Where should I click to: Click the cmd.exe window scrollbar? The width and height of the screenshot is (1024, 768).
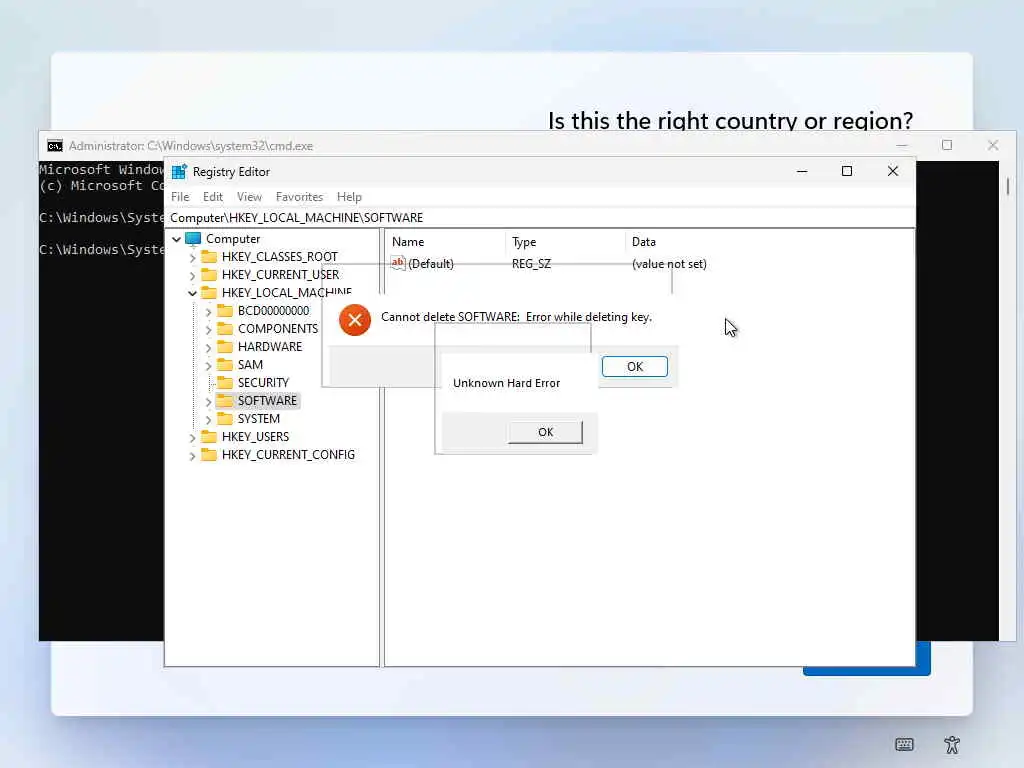coord(1008,187)
